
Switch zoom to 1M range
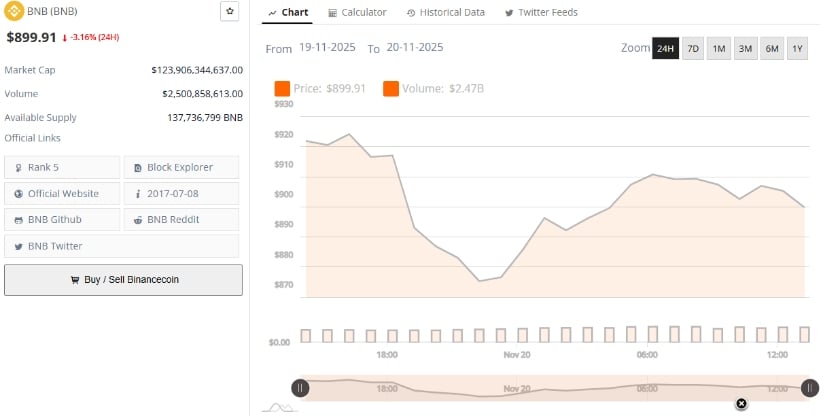coord(719,49)
